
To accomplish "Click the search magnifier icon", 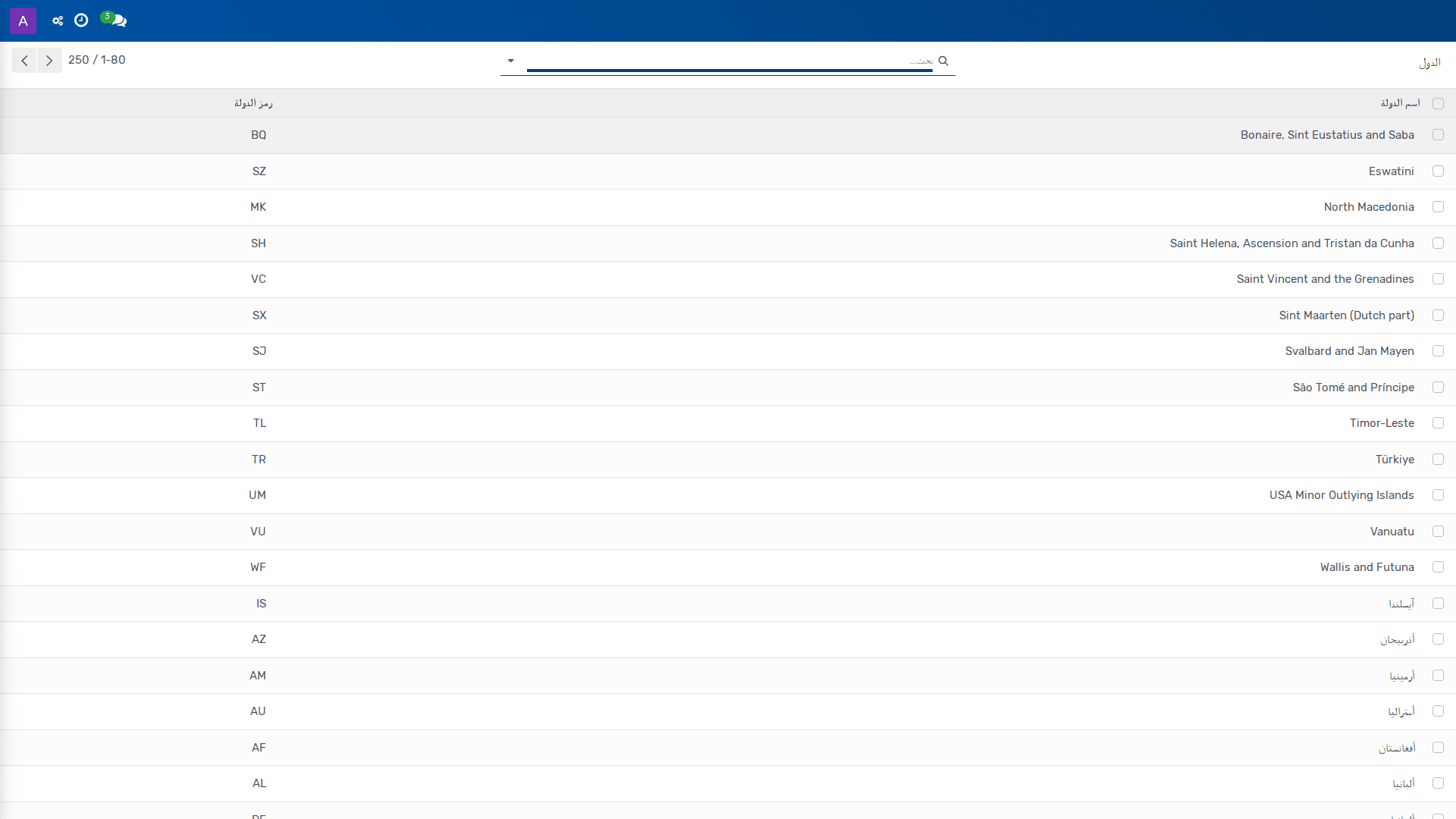I will (943, 61).
